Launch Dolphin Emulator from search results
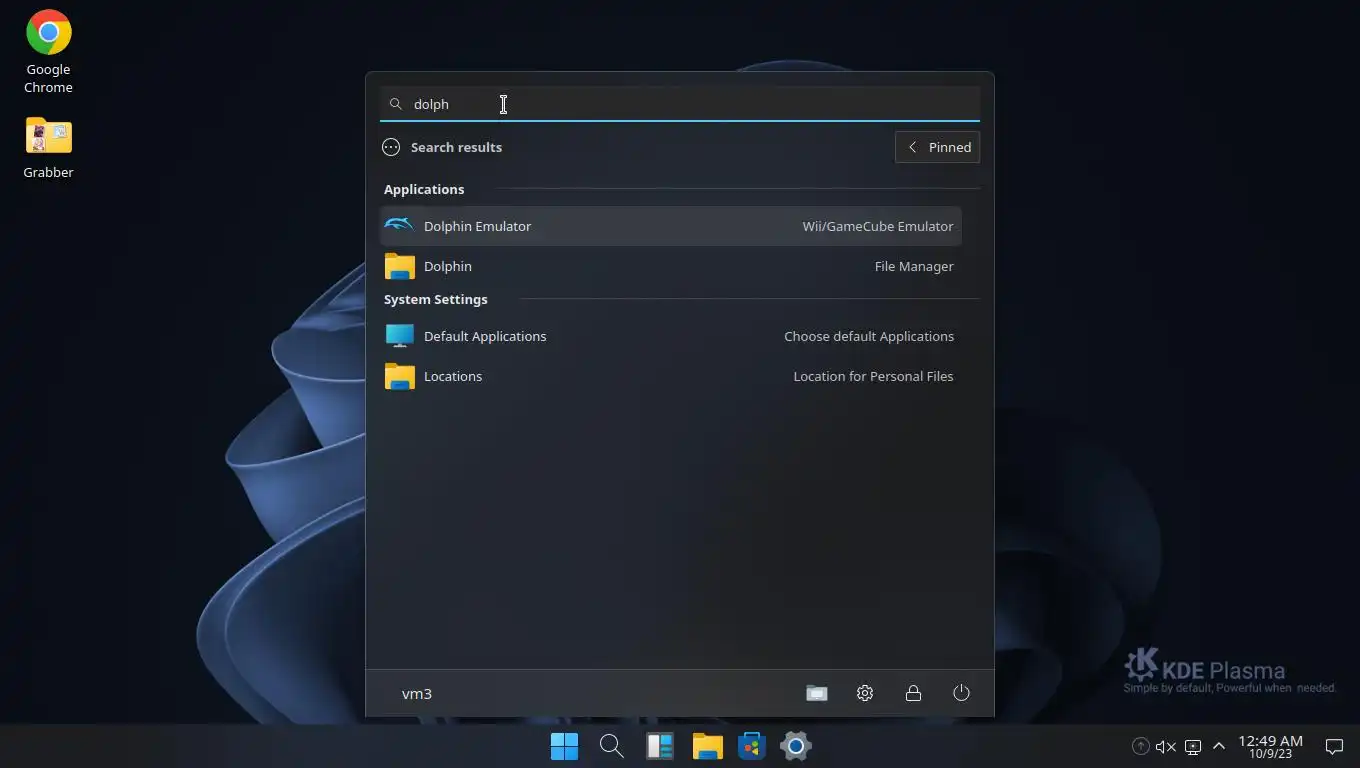 click(670, 226)
